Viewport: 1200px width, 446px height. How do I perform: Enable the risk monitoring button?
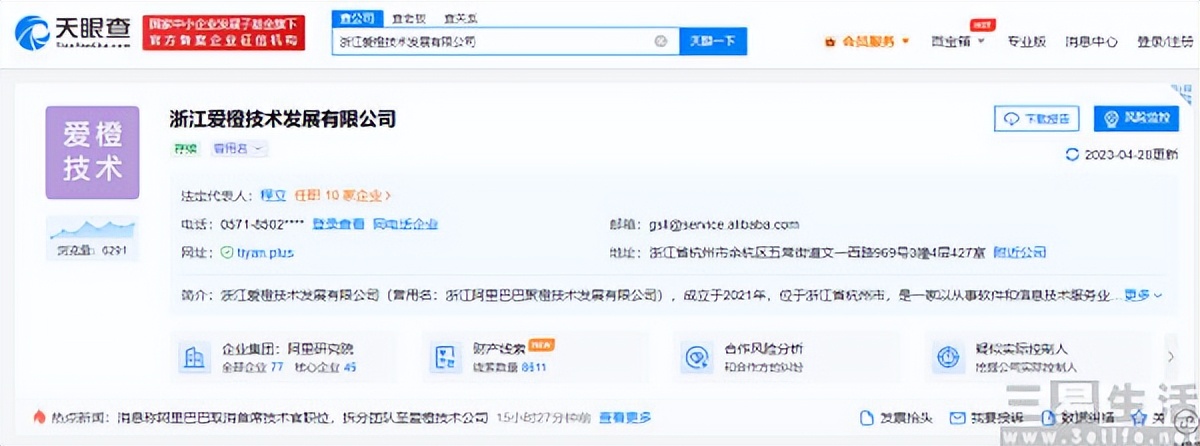1136,118
